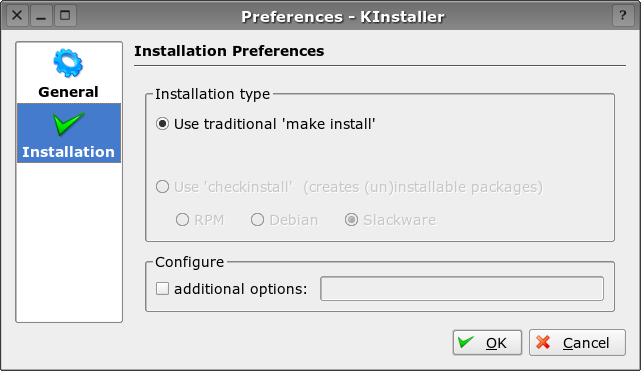Confirm settings with the OK button
This screenshot has height=371, width=641.
pyautogui.click(x=487, y=342)
